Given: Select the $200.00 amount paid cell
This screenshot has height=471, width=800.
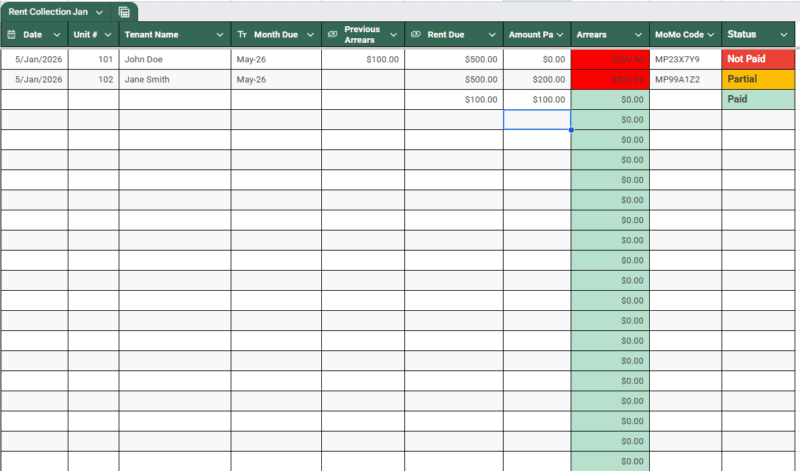Looking at the screenshot, I should click(537, 79).
